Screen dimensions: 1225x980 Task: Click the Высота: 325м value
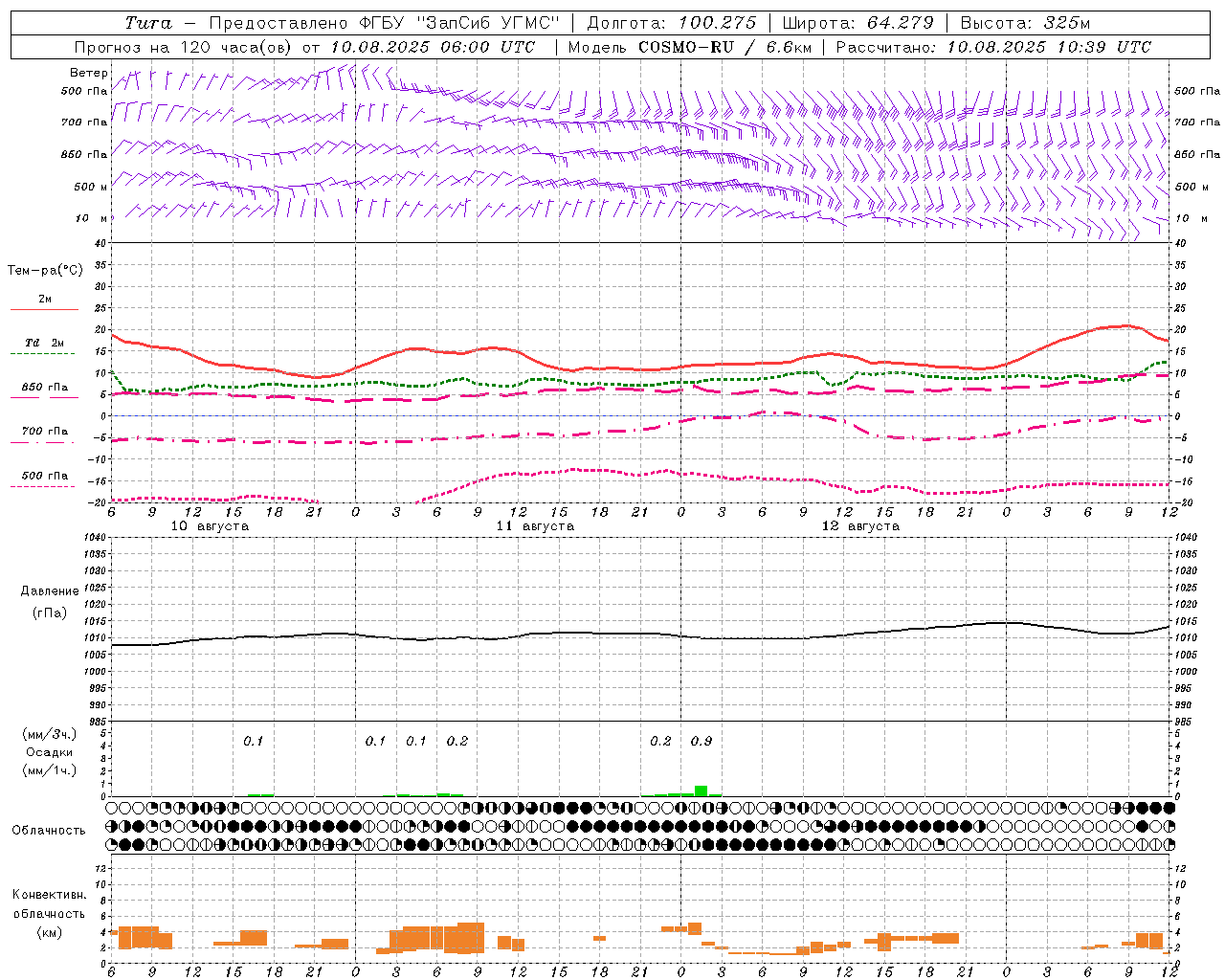click(1025, 23)
